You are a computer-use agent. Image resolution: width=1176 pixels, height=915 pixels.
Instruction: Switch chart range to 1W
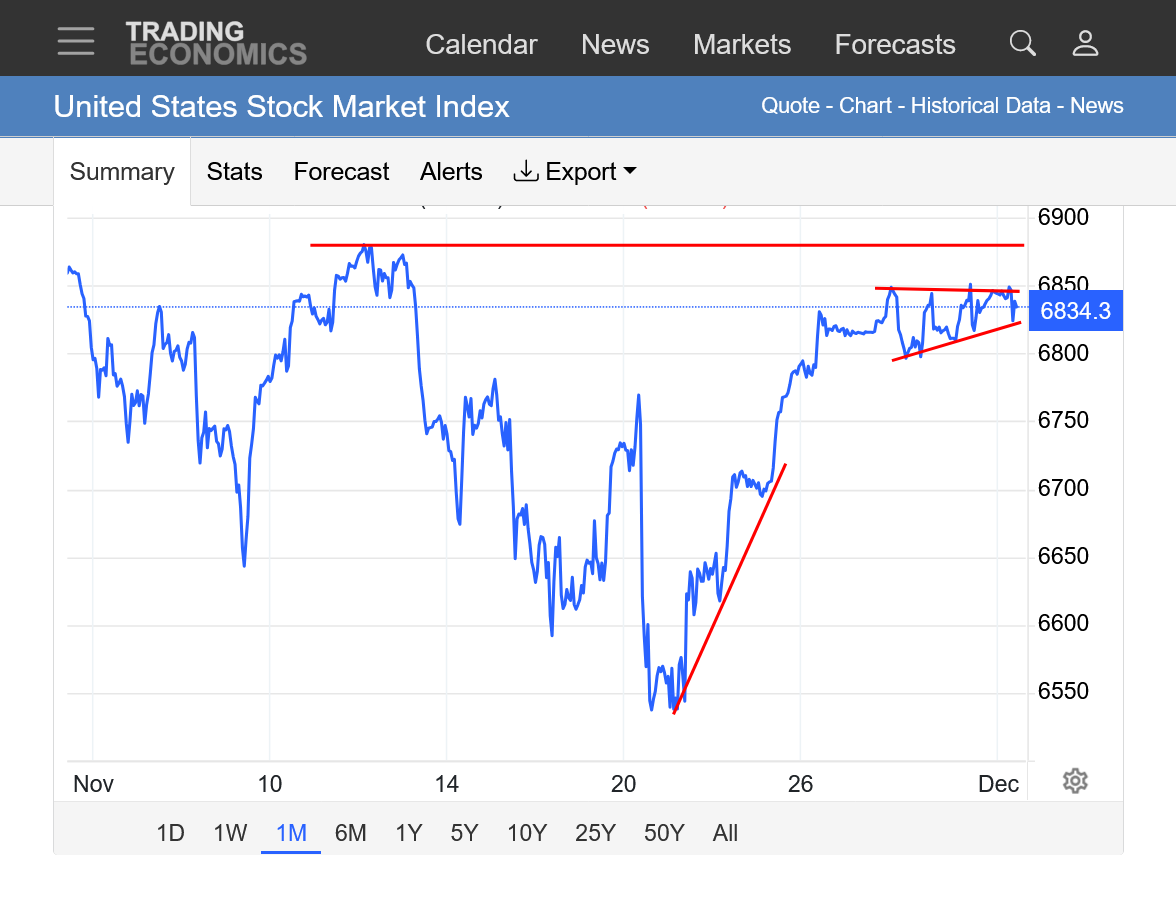(230, 833)
